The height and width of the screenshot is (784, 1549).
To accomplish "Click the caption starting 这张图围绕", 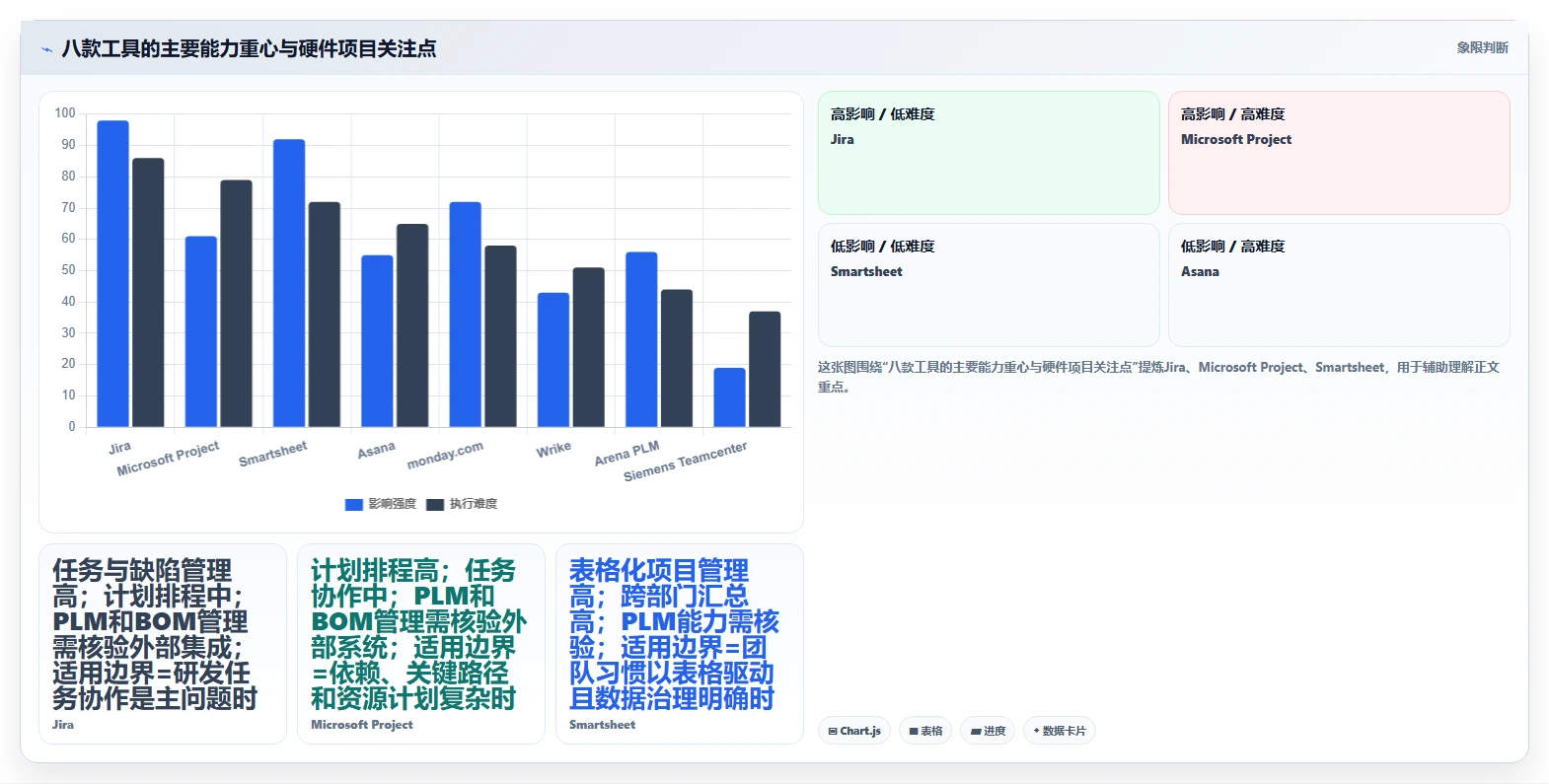I will [1158, 377].
